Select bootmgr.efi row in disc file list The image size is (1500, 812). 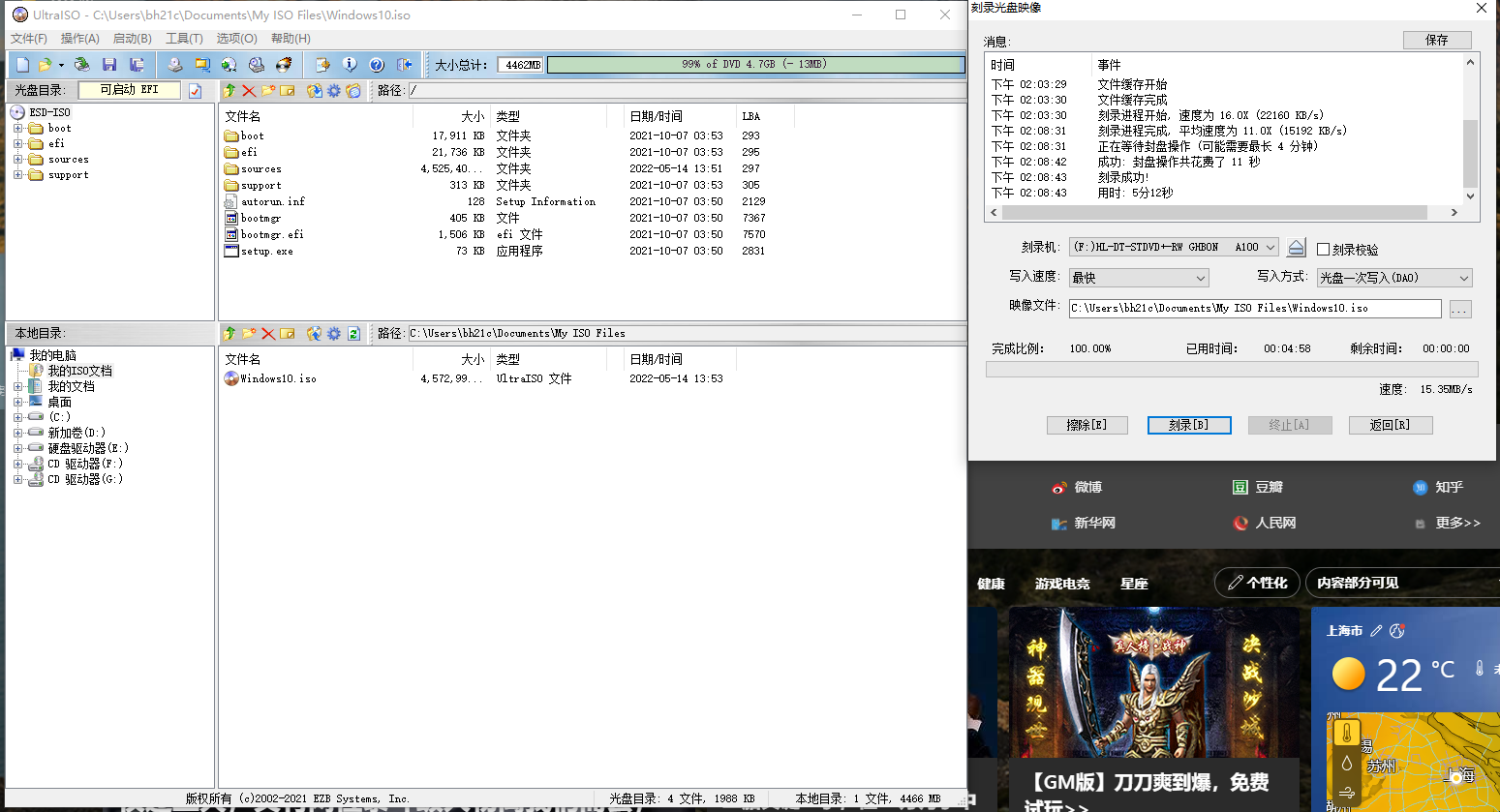coord(263,234)
